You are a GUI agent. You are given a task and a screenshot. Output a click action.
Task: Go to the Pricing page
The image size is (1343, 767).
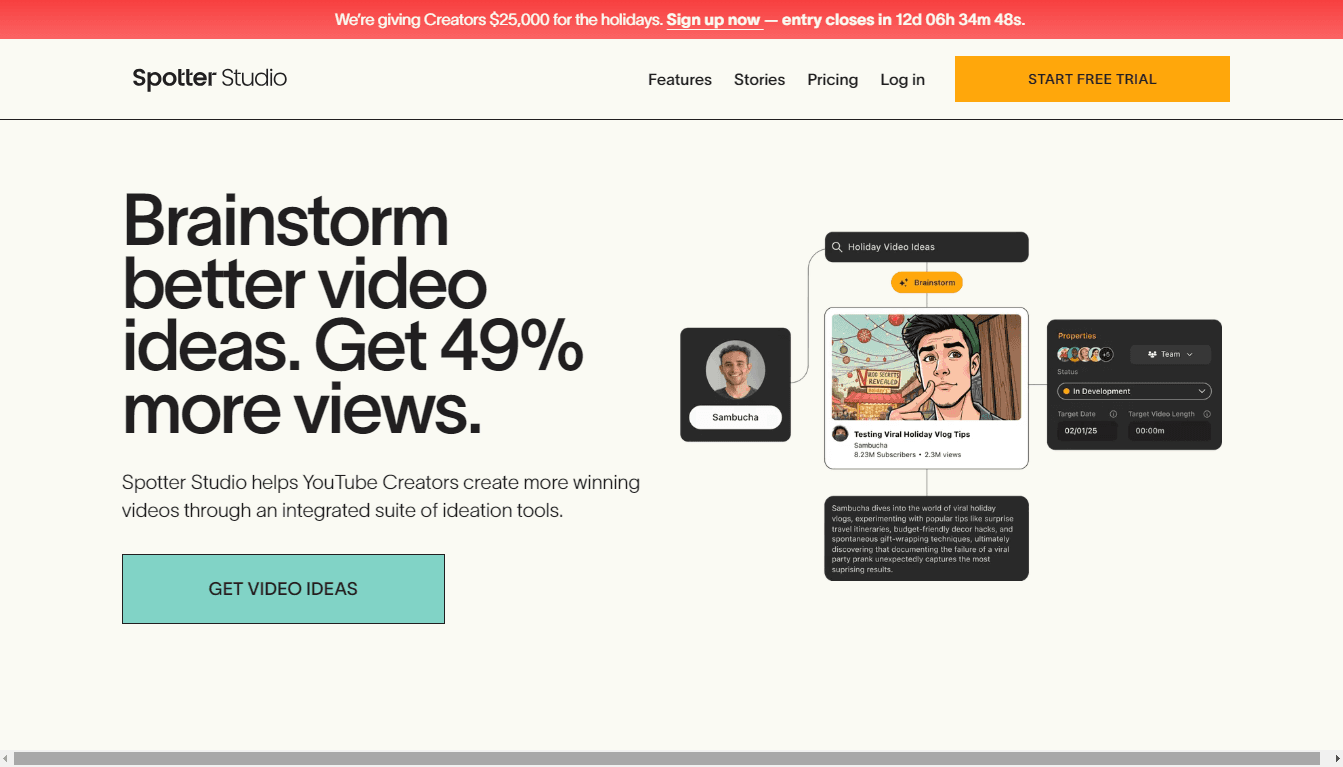pyautogui.click(x=832, y=79)
